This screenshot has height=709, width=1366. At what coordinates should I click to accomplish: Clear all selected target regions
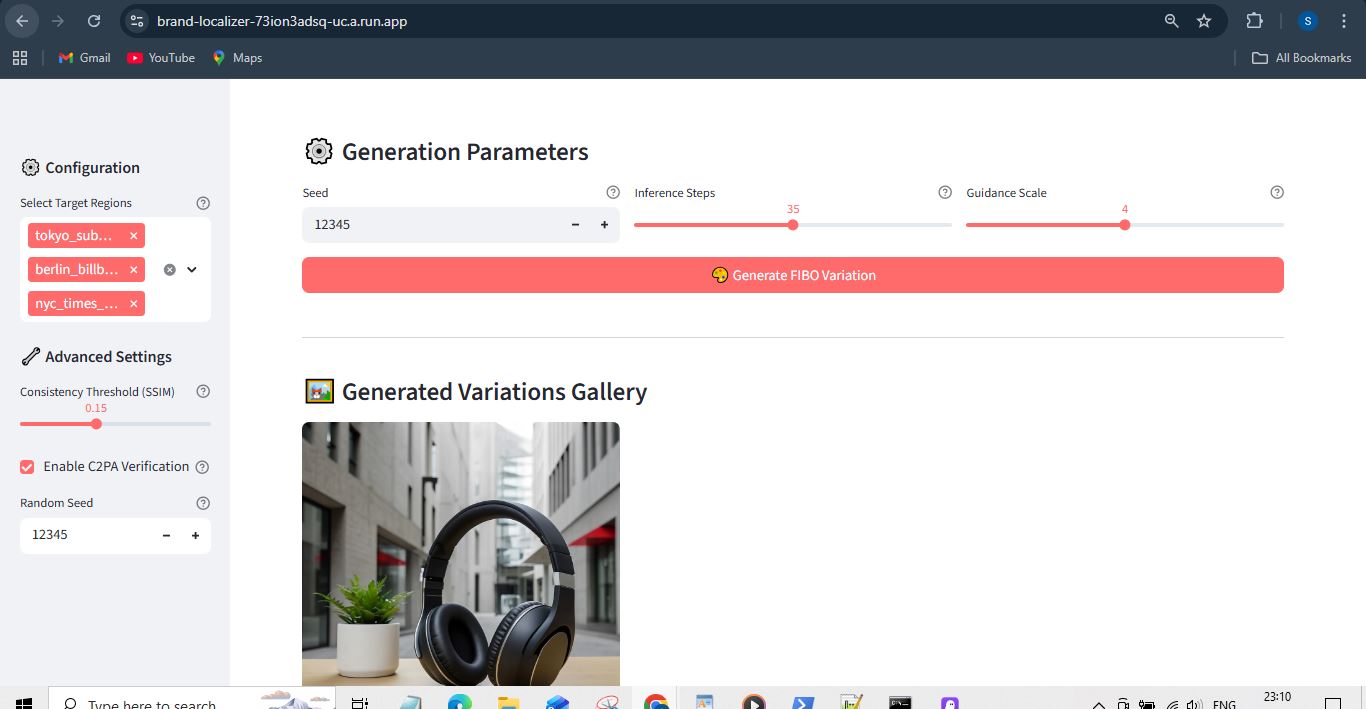click(x=169, y=270)
